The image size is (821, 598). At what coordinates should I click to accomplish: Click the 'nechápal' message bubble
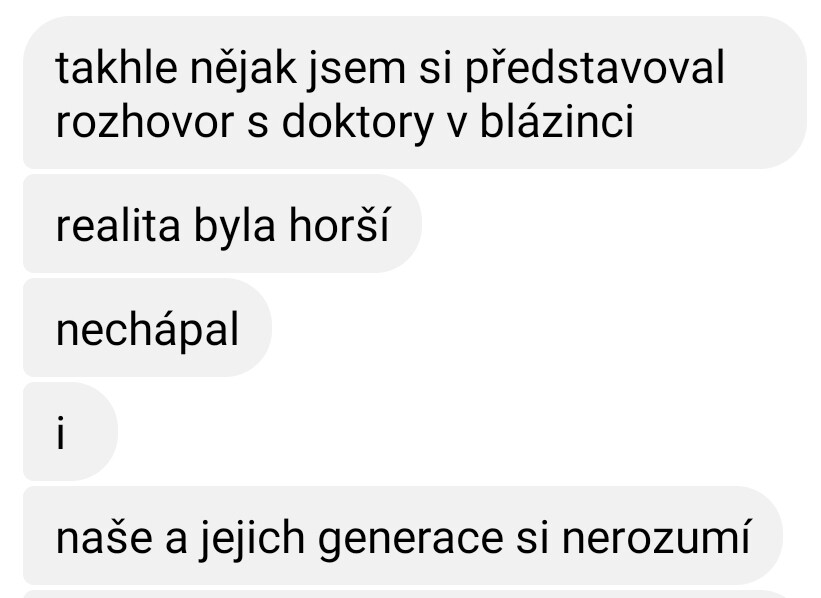148,328
